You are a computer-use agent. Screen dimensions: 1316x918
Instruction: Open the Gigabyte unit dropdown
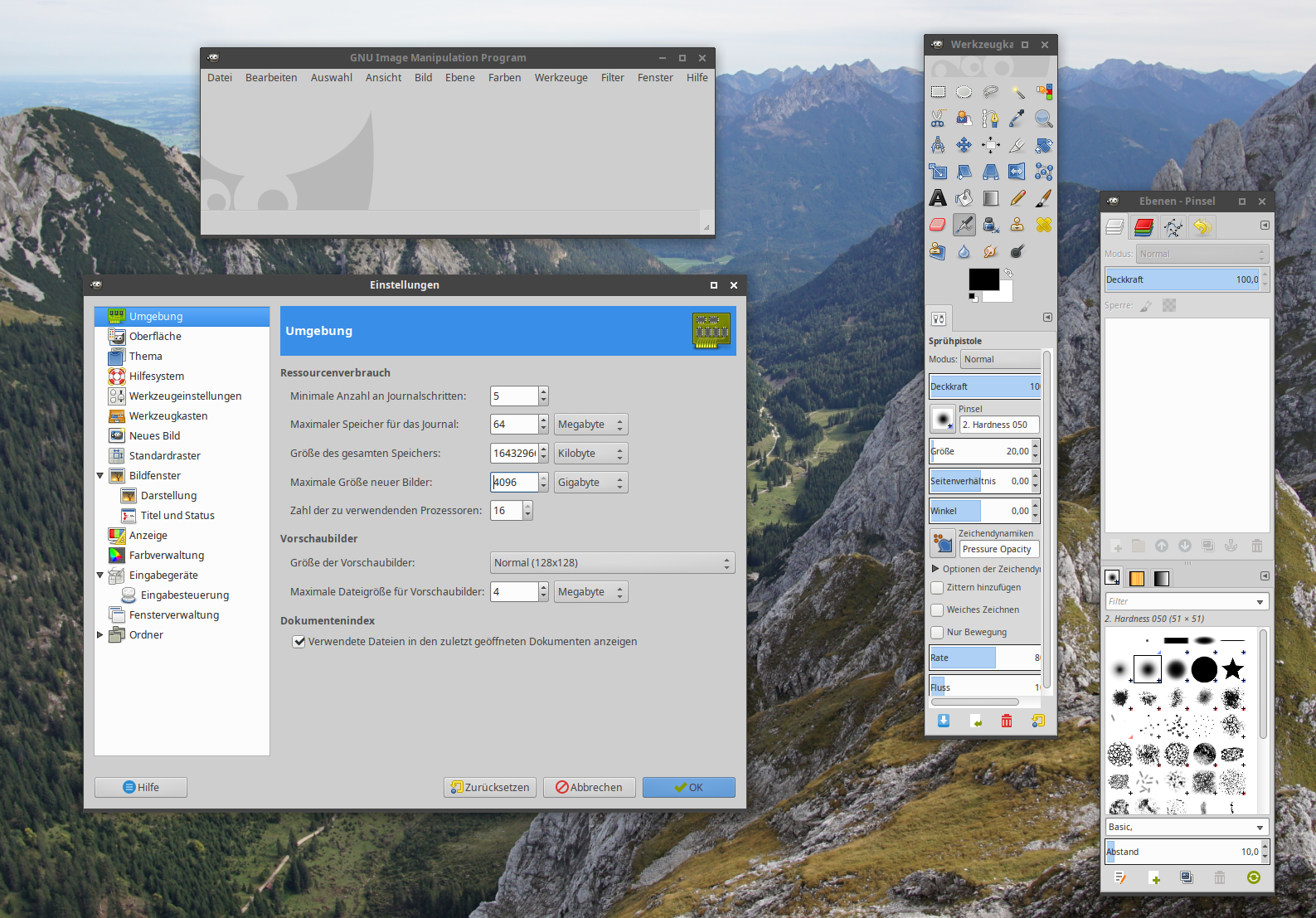[x=591, y=482]
